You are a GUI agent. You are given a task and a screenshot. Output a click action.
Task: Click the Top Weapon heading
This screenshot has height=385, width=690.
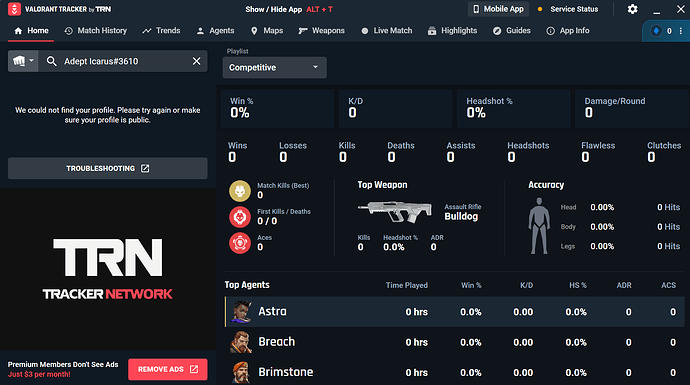[382, 185]
